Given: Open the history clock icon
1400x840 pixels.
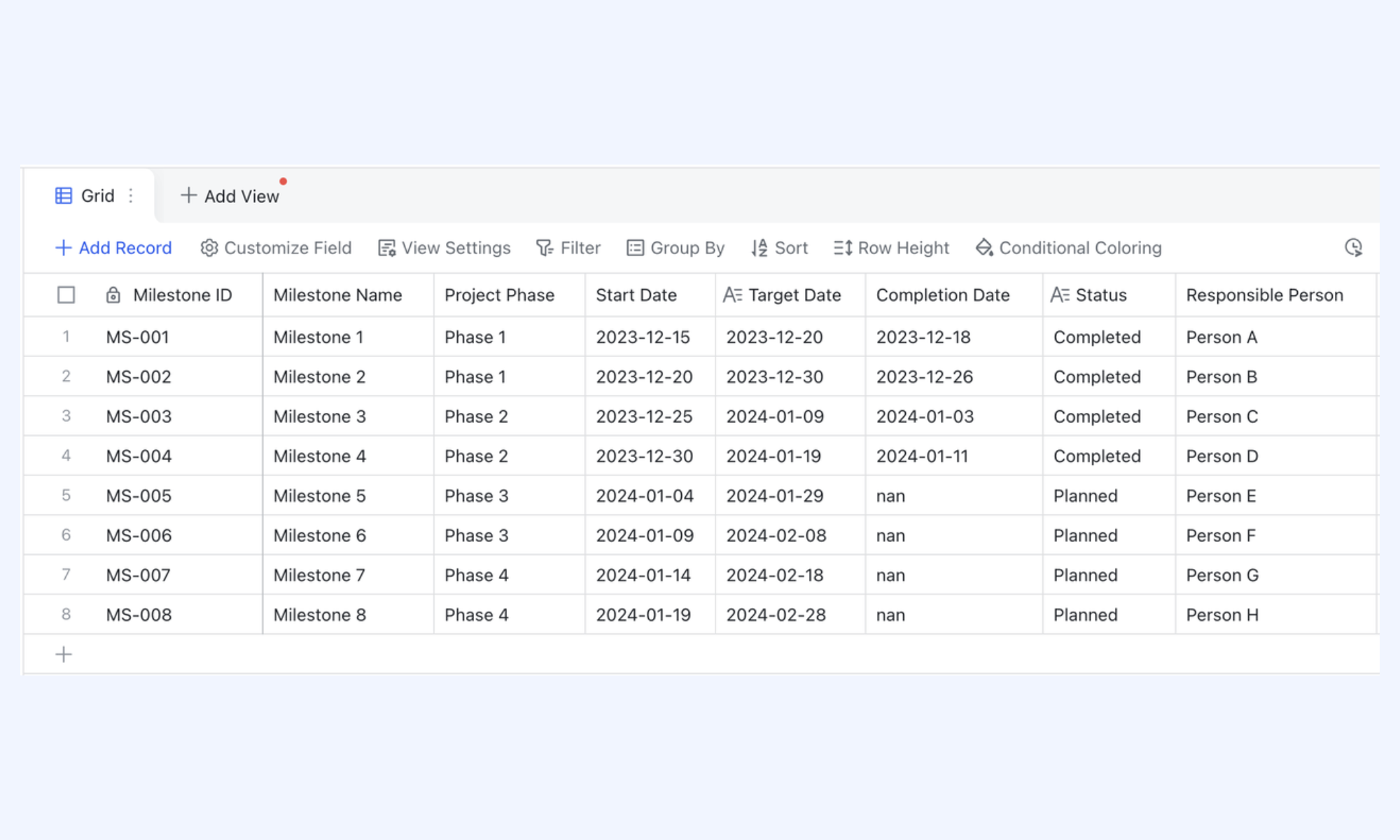Looking at the screenshot, I should [x=1354, y=247].
